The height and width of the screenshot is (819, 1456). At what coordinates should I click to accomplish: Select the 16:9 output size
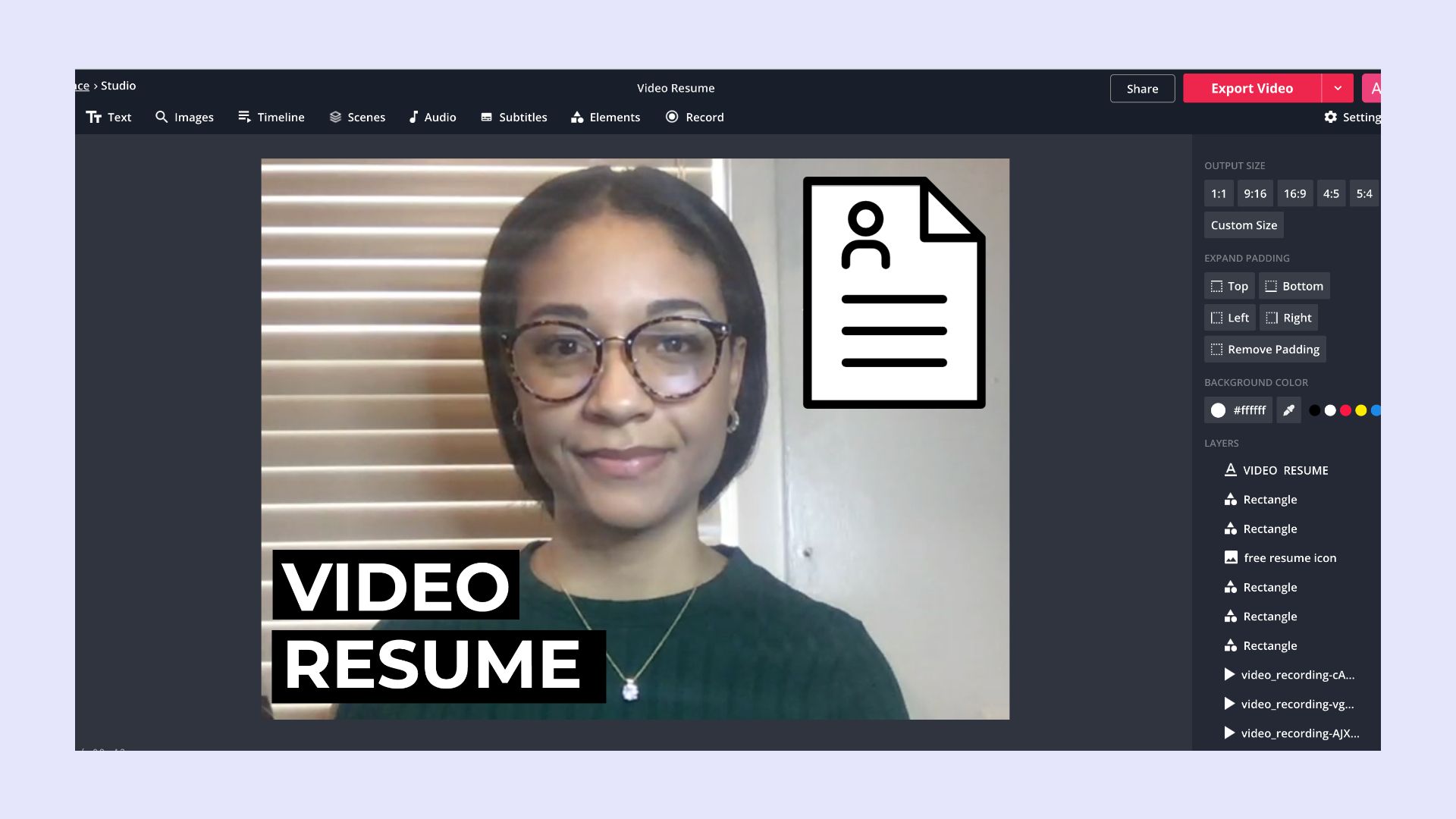pos(1294,193)
